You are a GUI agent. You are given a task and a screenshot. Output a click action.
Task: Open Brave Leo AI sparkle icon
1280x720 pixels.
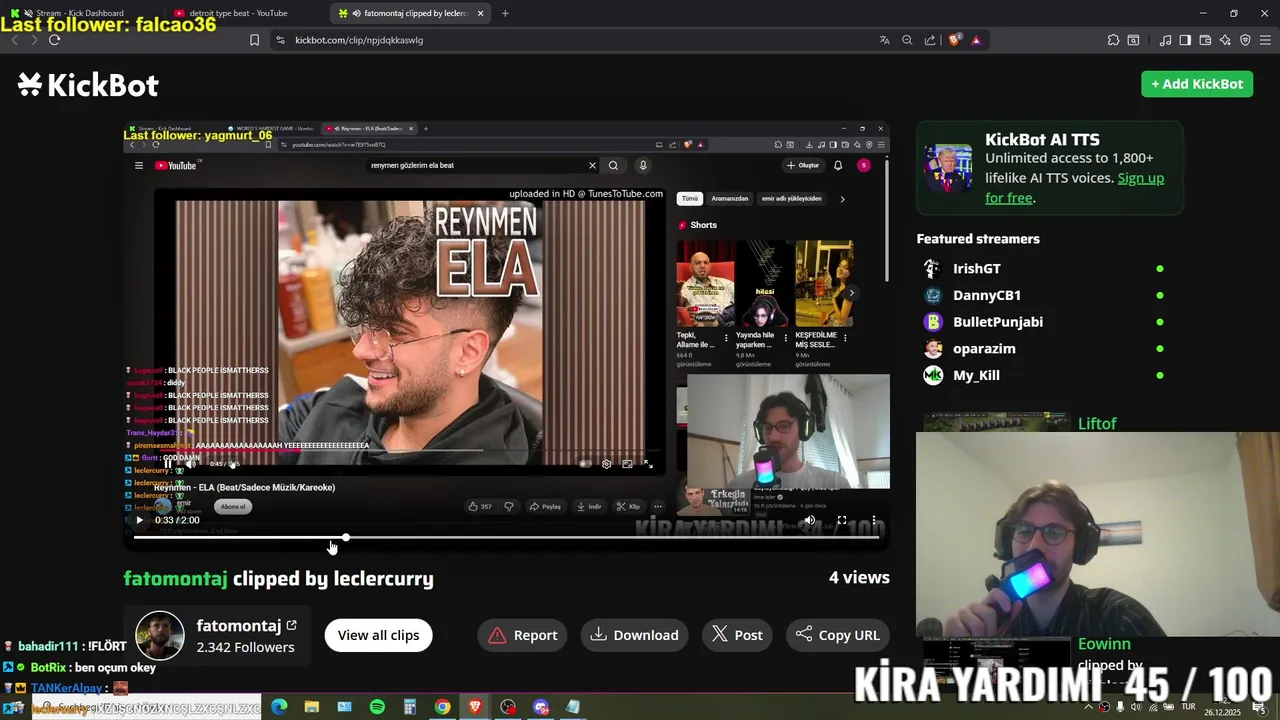pos(1225,40)
